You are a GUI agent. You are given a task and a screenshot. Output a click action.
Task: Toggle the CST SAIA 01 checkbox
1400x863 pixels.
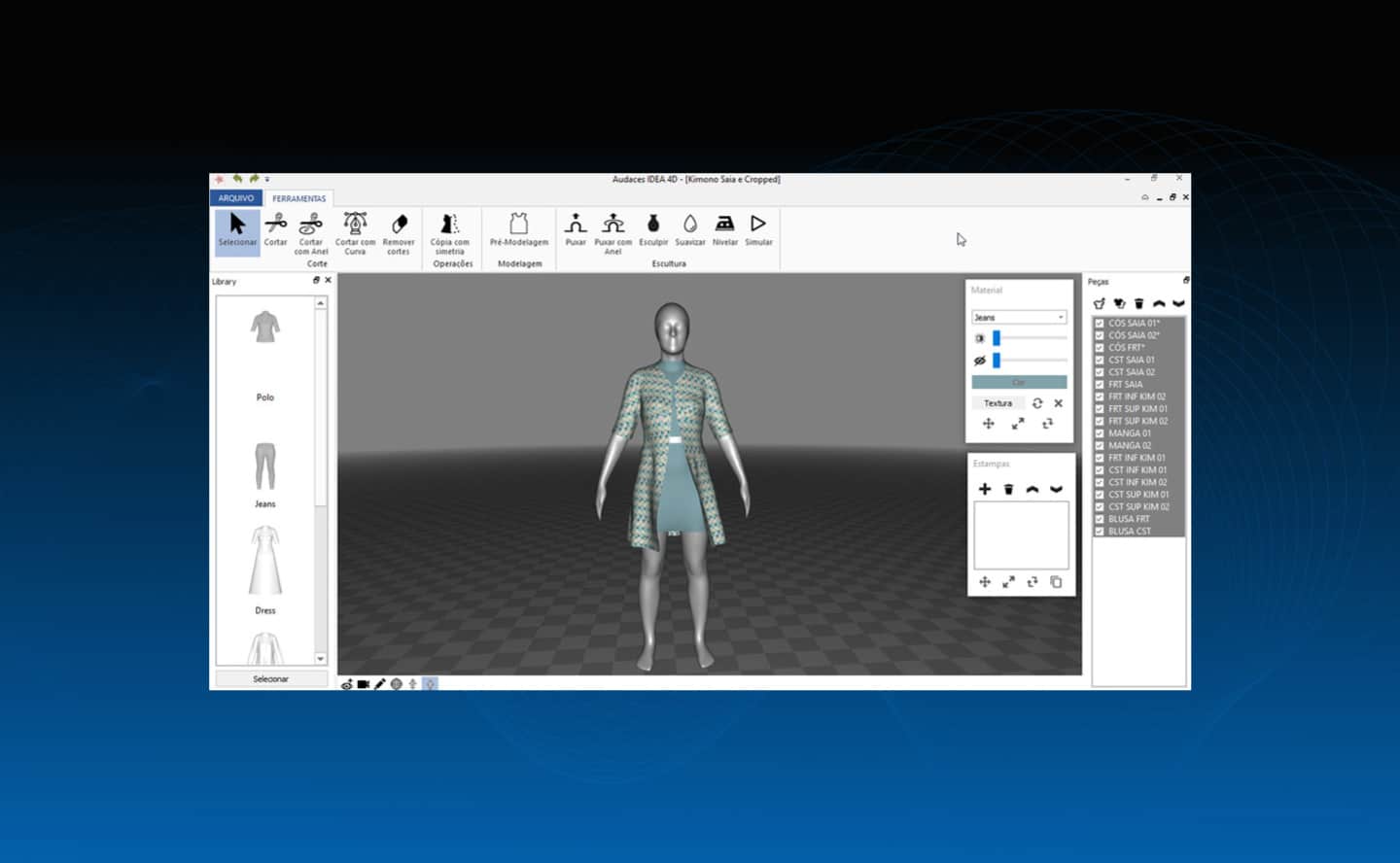tap(1100, 360)
